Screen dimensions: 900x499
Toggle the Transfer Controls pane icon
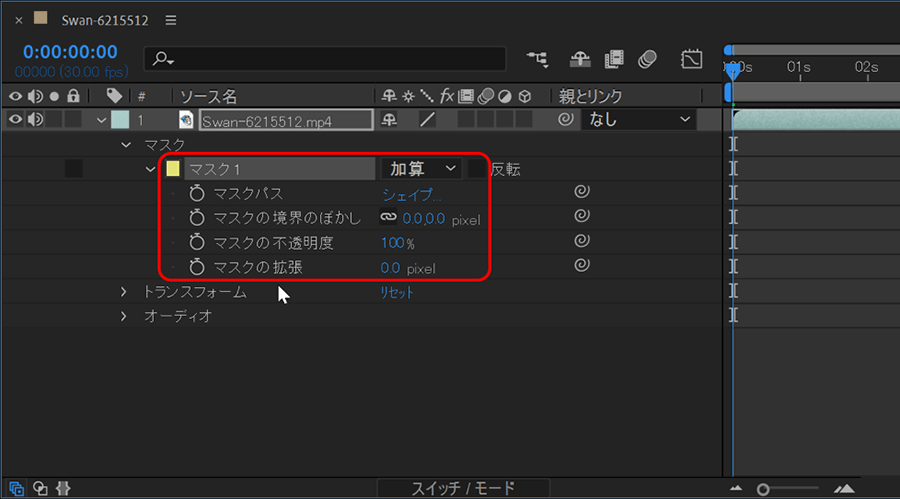point(40,489)
